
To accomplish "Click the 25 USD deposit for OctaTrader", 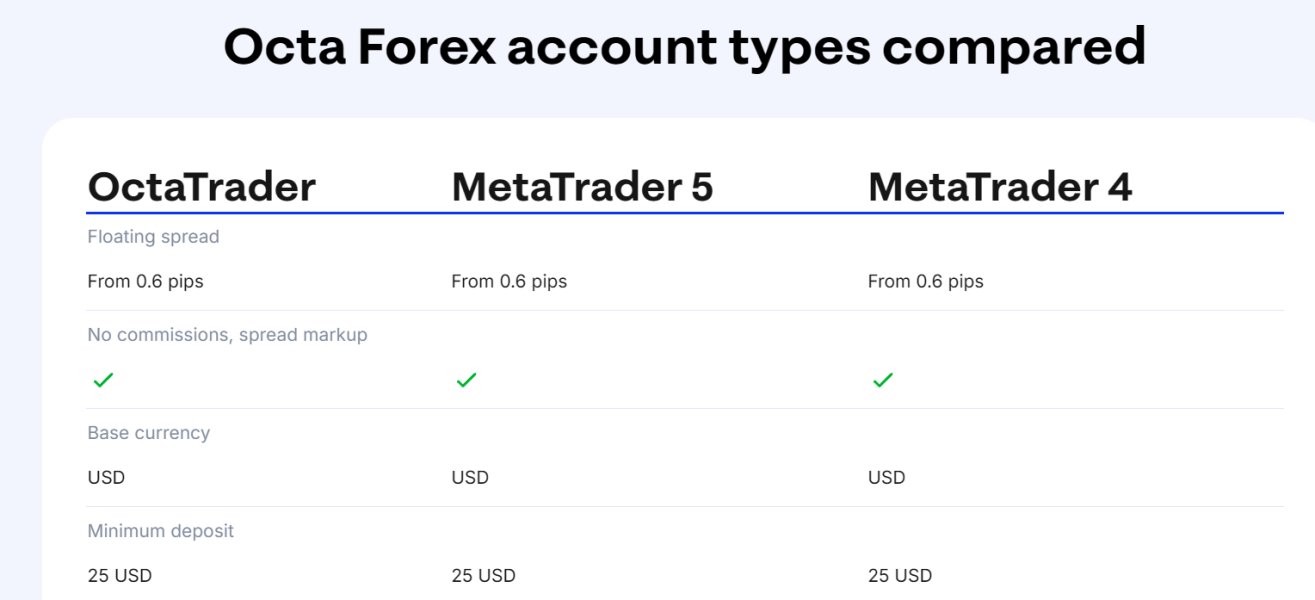I will click(x=119, y=576).
